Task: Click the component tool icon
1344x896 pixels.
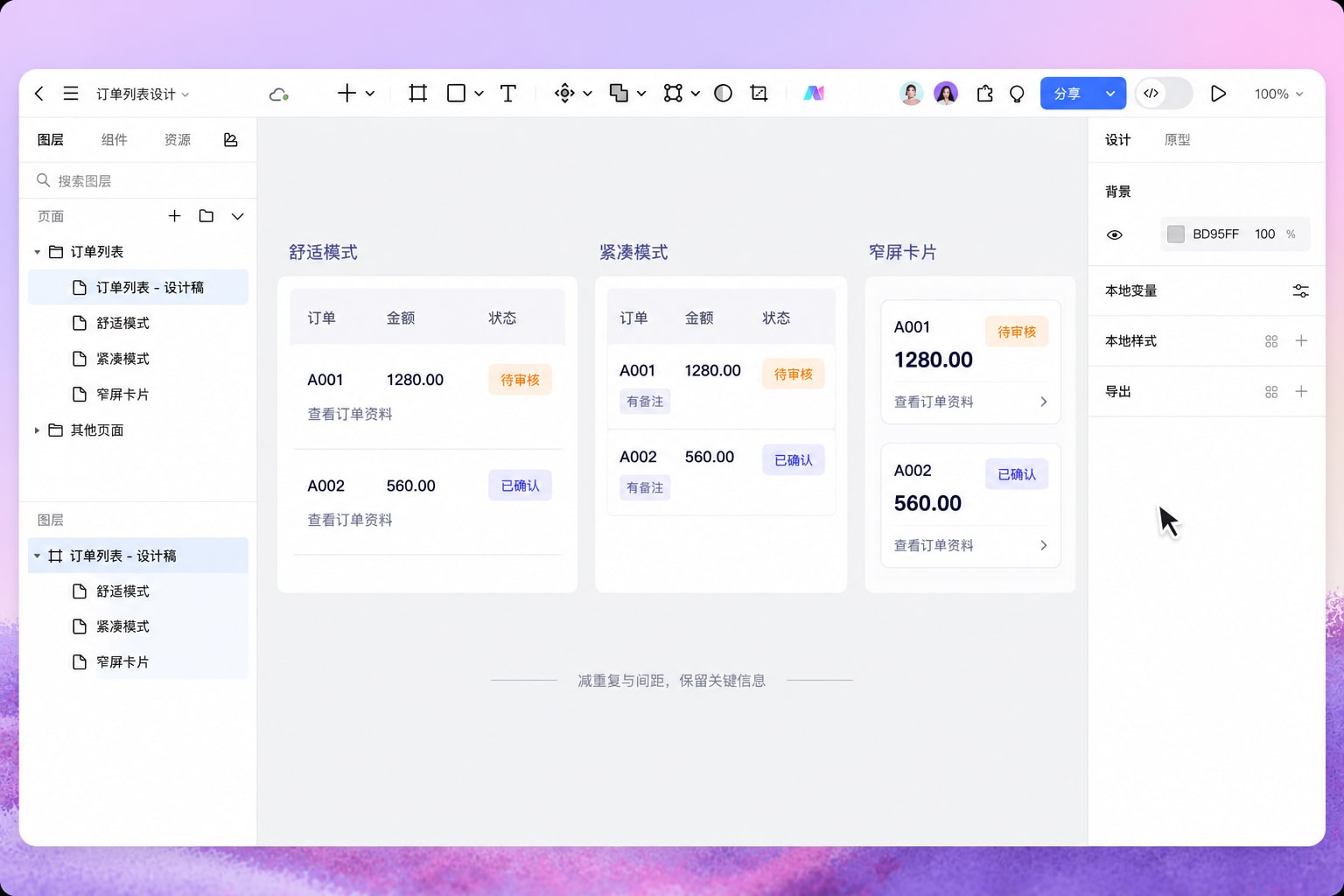Action: [x=564, y=94]
